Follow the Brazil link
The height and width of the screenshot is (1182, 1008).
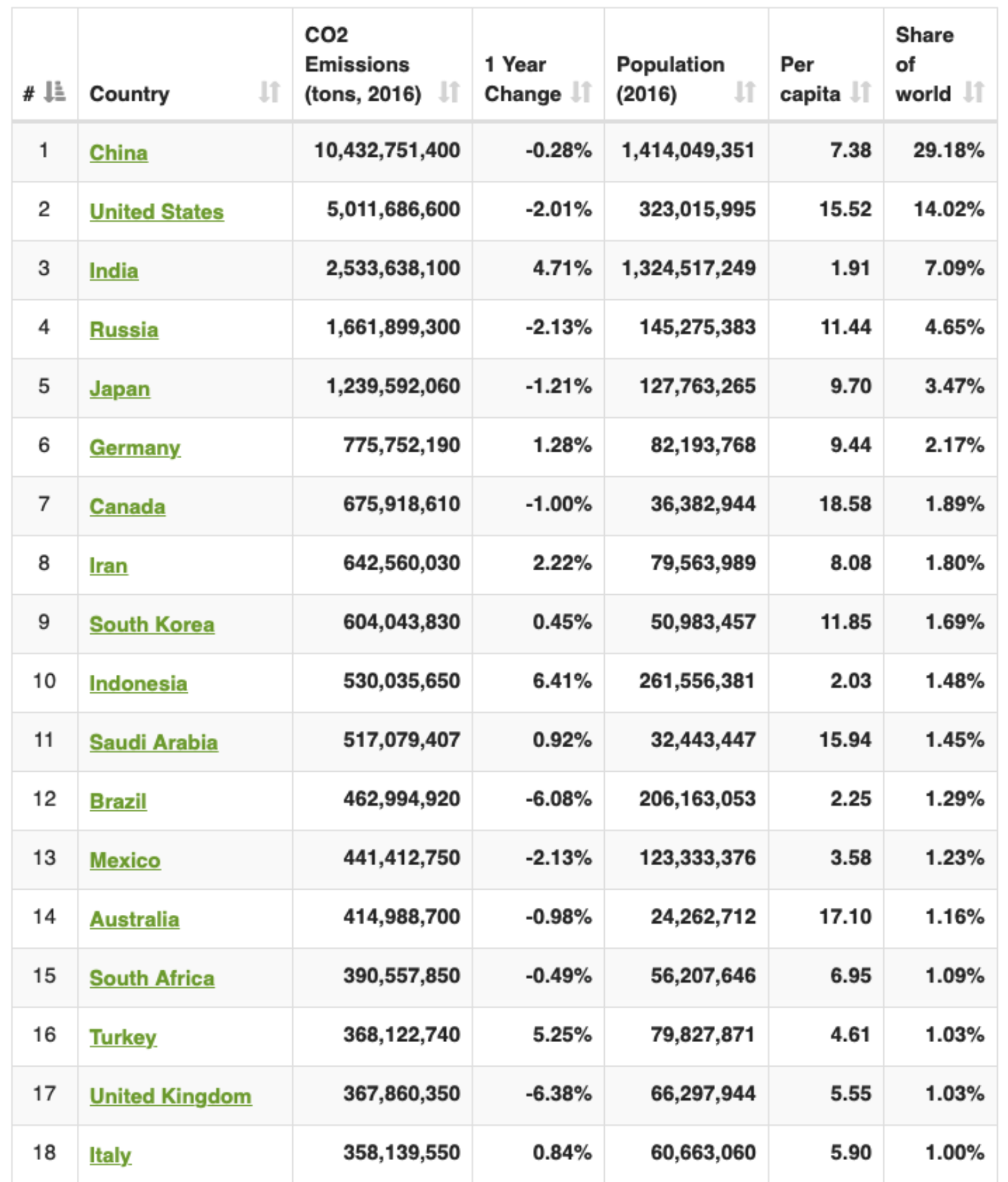[118, 801]
